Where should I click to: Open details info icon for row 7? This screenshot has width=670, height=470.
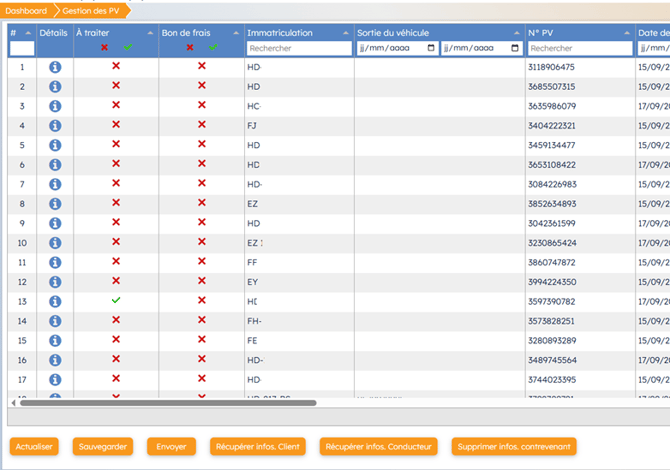[x=55, y=185]
